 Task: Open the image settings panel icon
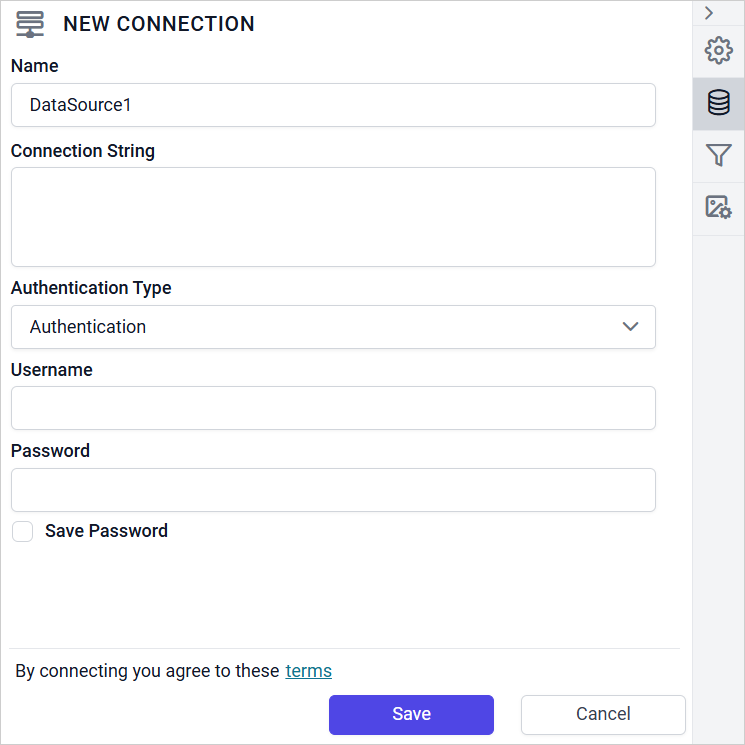(x=718, y=207)
